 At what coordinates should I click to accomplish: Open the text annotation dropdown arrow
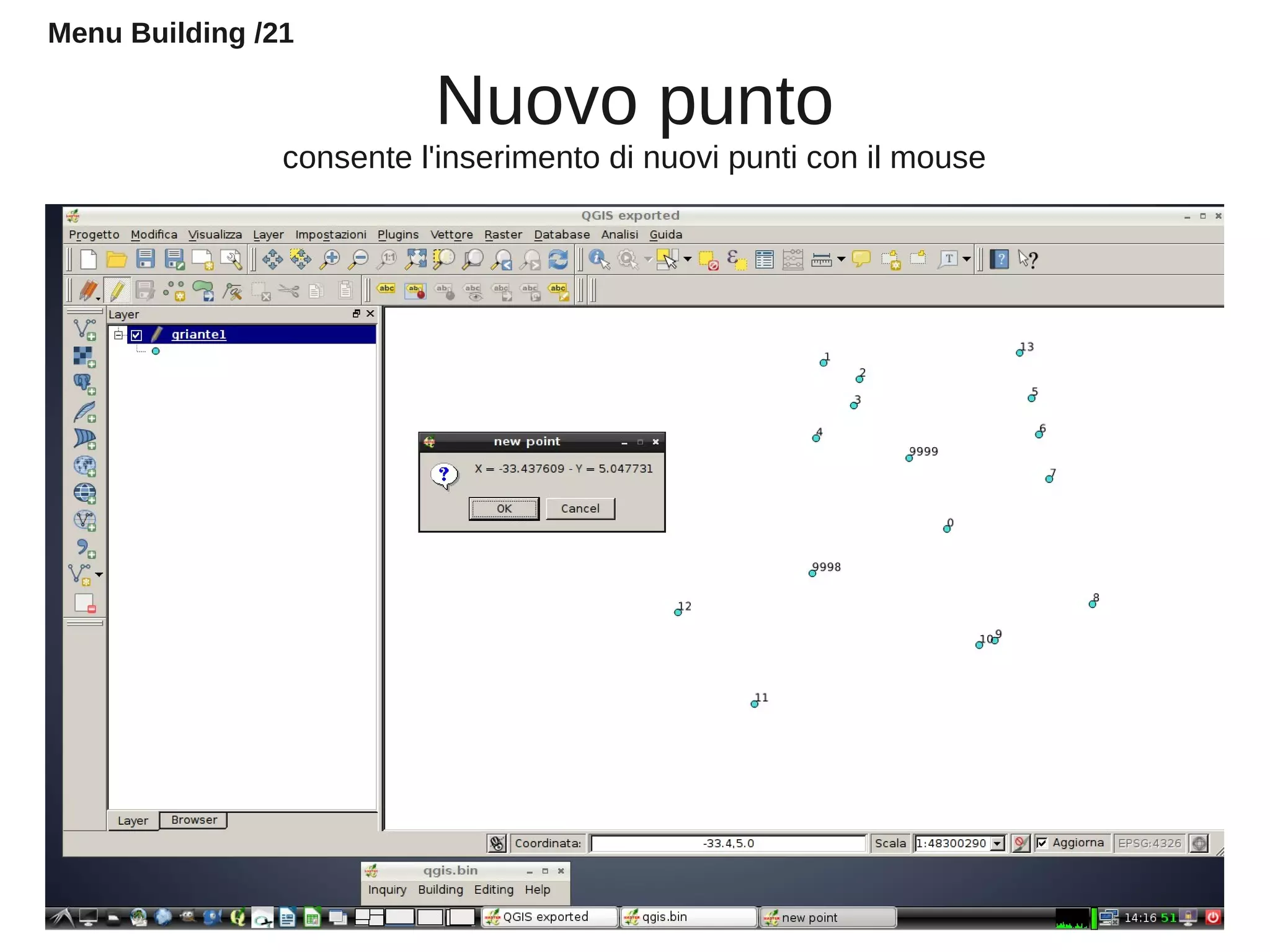pos(966,259)
